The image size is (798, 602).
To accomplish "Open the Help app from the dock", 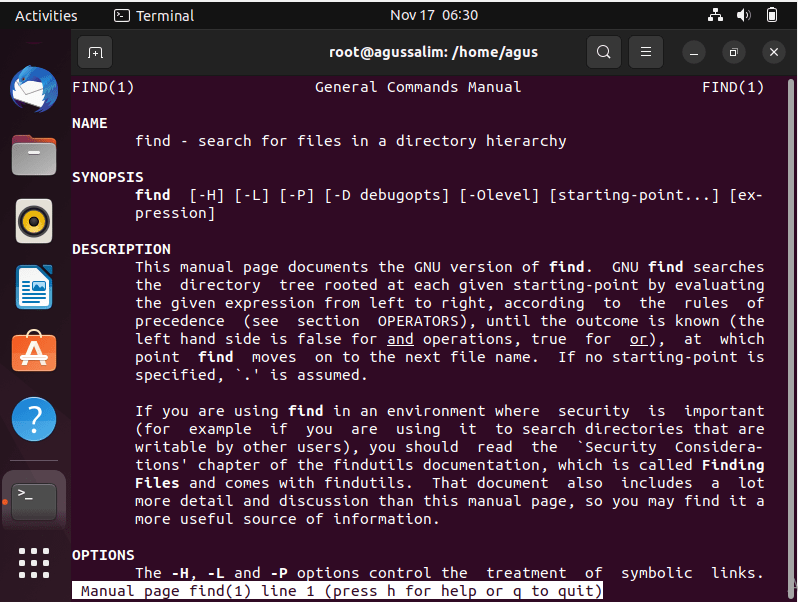I will [34, 419].
